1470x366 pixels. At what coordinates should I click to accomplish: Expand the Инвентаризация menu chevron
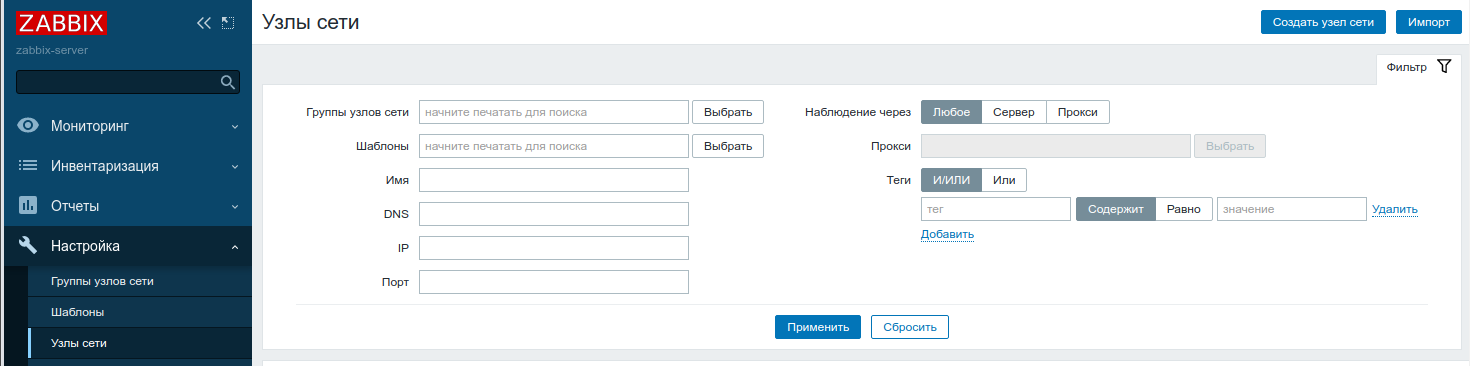tap(234, 167)
